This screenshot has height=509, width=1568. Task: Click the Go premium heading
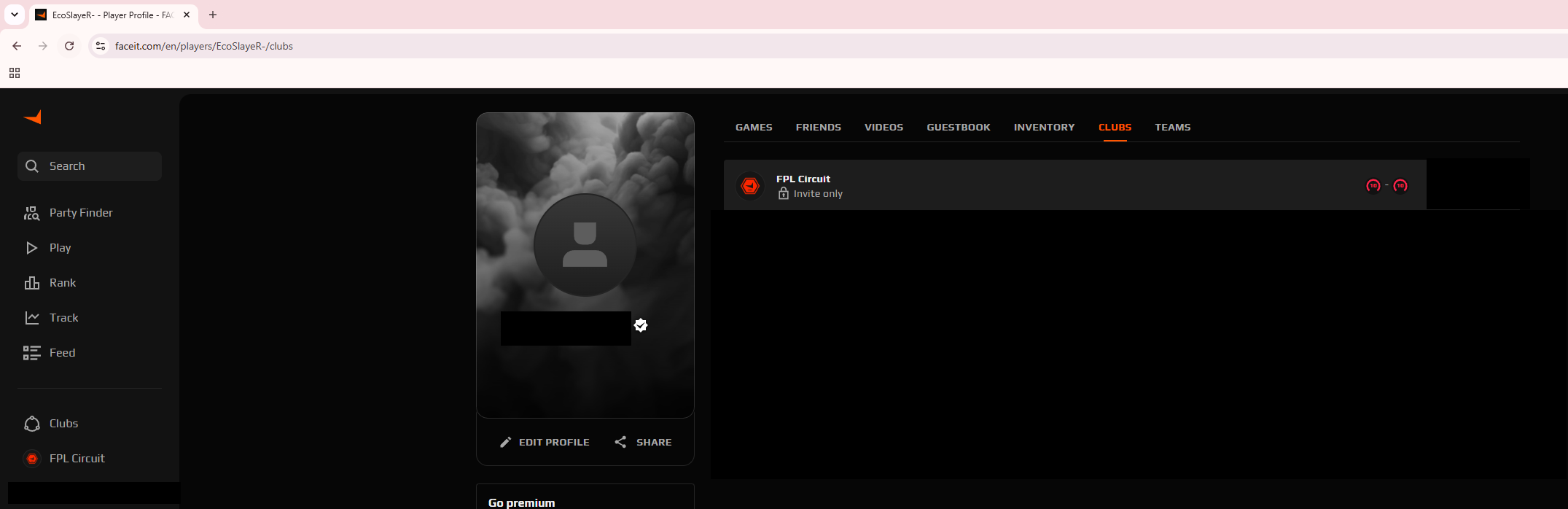pyautogui.click(x=522, y=502)
